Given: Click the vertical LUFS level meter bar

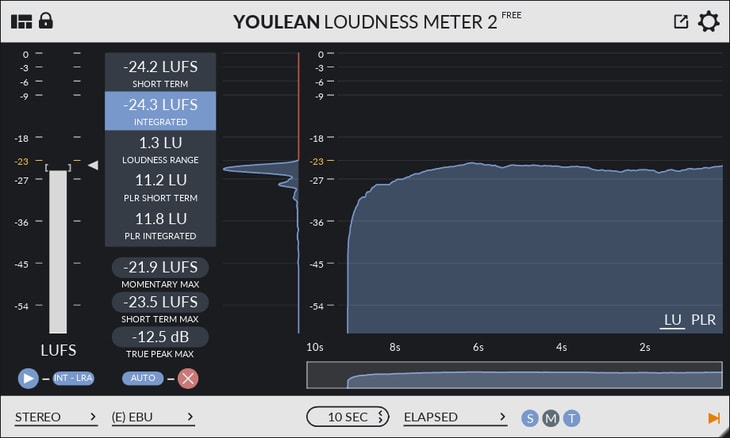Looking at the screenshot, I should coord(58,251).
